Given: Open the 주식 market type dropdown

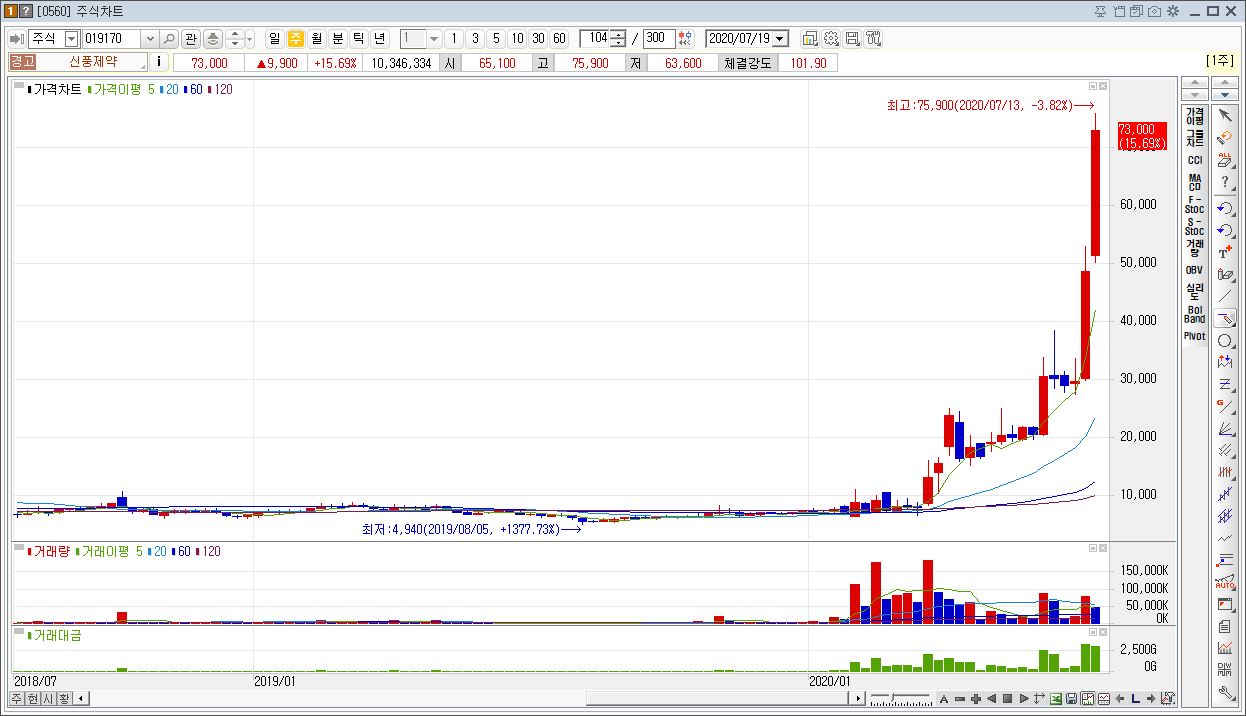Looking at the screenshot, I should pos(71,38).
